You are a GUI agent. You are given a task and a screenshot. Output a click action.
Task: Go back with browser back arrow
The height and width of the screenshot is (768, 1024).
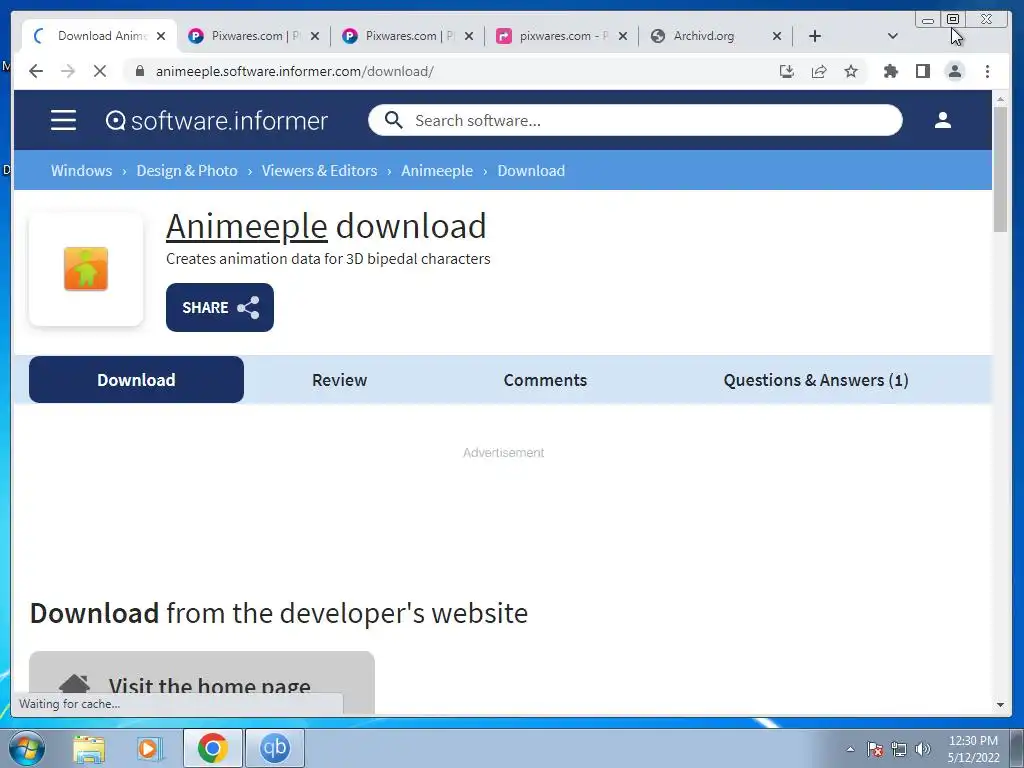tap(36, 71)
